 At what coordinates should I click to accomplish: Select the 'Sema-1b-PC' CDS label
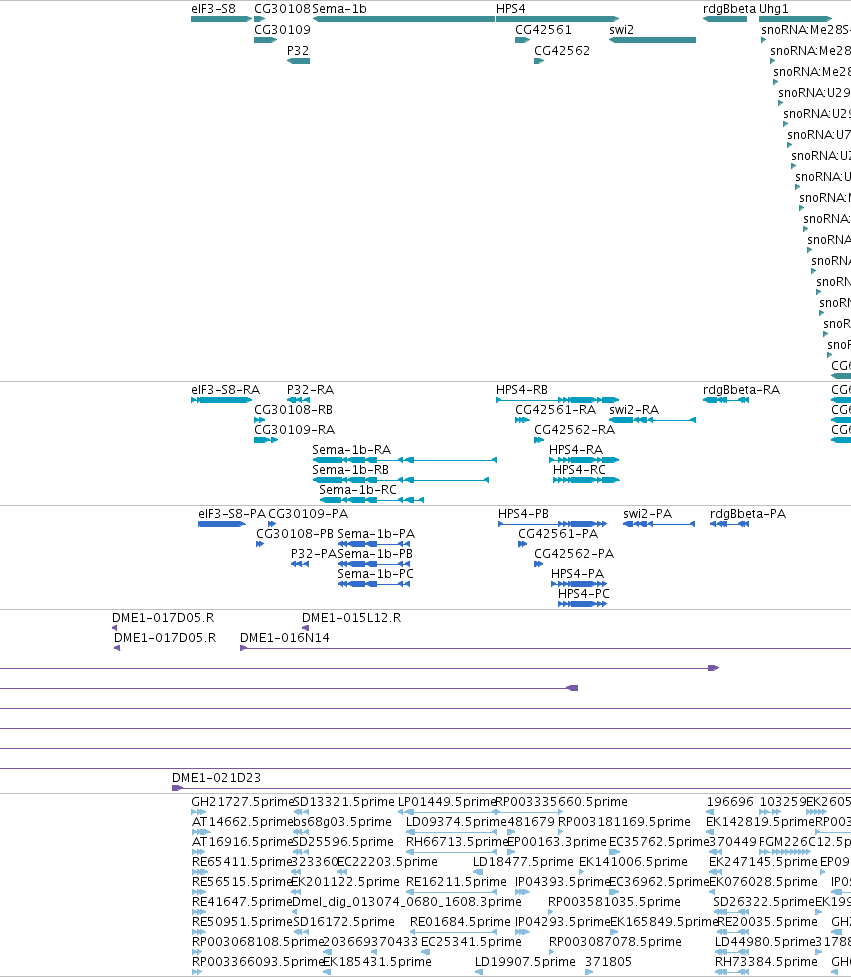tap(376, 573)
